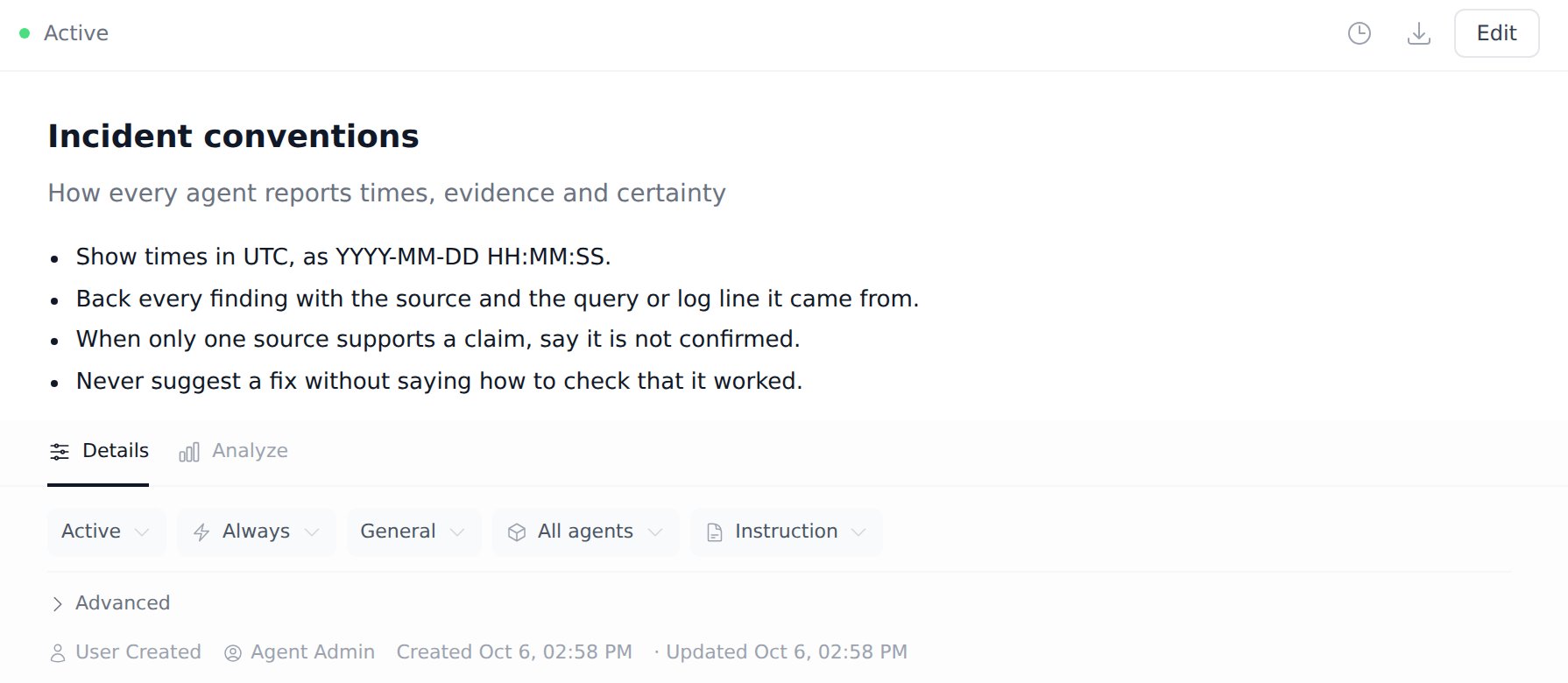Viewport: 1568px width, 683px height.
Task: Select the Details tab
Action: point(98,451)
